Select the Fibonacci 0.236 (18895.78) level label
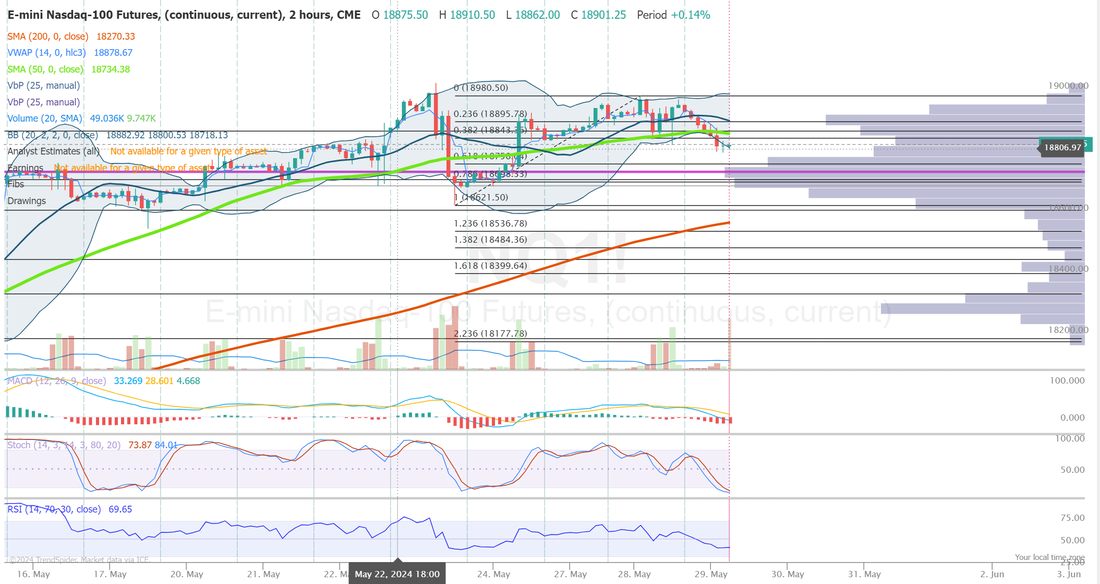1100x584 pixels. 490,114
